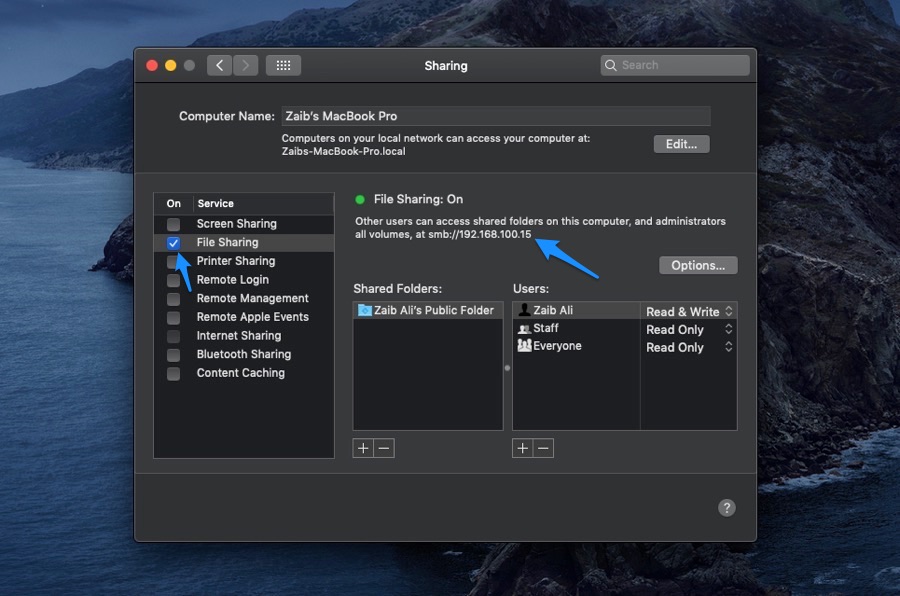Select Printer Sharing service row
Viewport: 900px width, 596px height.
244,261
